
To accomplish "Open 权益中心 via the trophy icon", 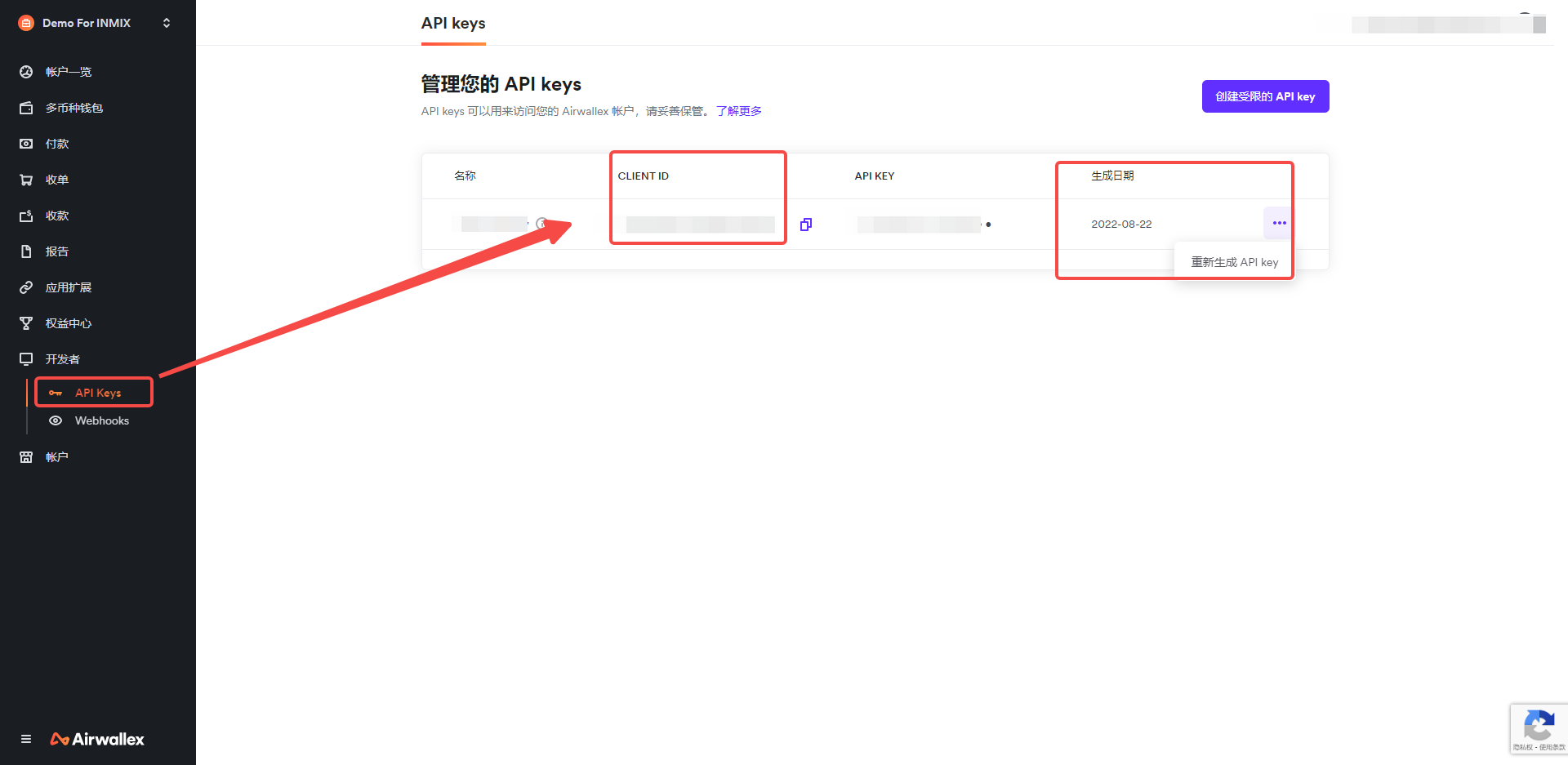I will (25, 322).
